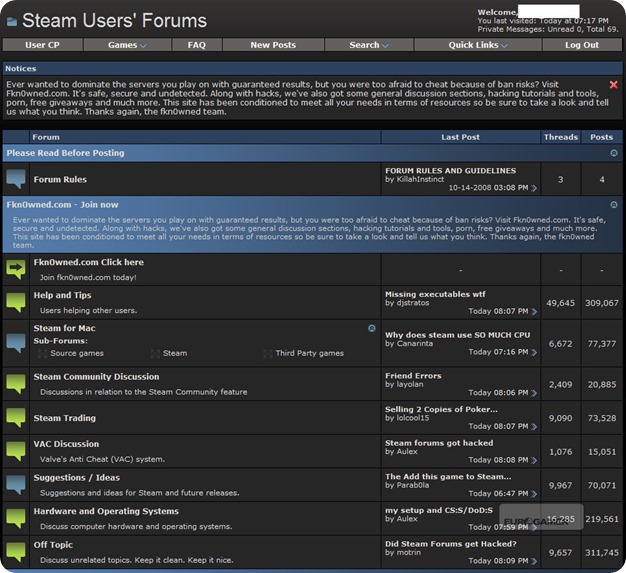
Task: Open the Source games sub-forum
Action: 77,353
